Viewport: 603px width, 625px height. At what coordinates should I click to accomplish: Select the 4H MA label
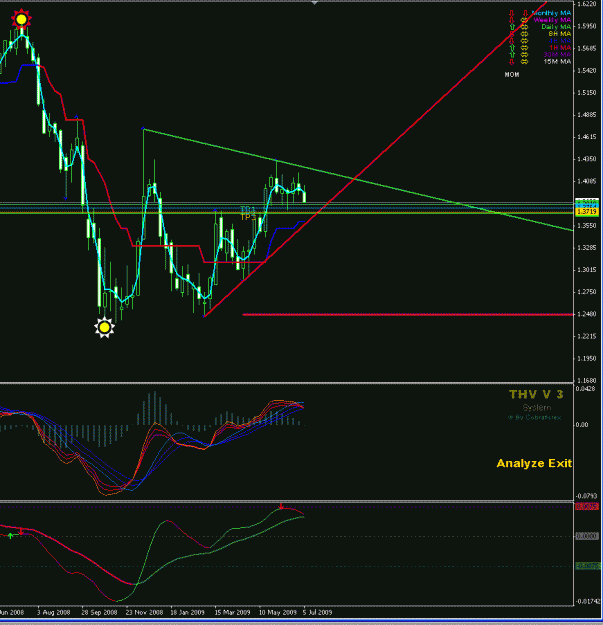pos(560,41)
